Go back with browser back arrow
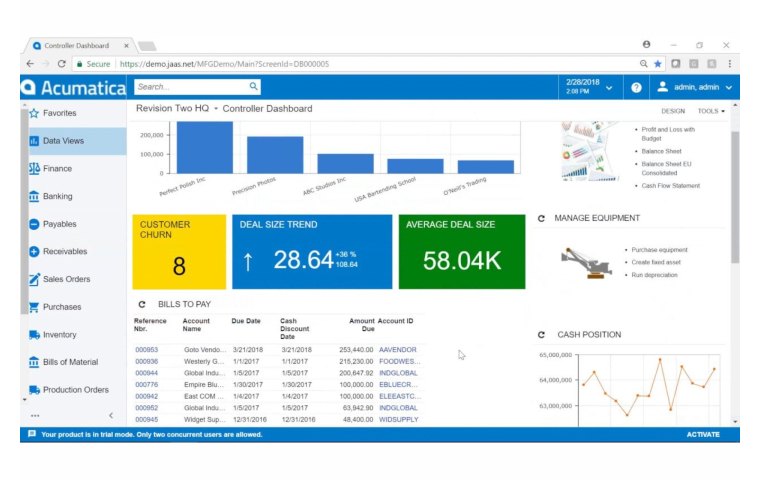760x480 pixels. point(30,64)
